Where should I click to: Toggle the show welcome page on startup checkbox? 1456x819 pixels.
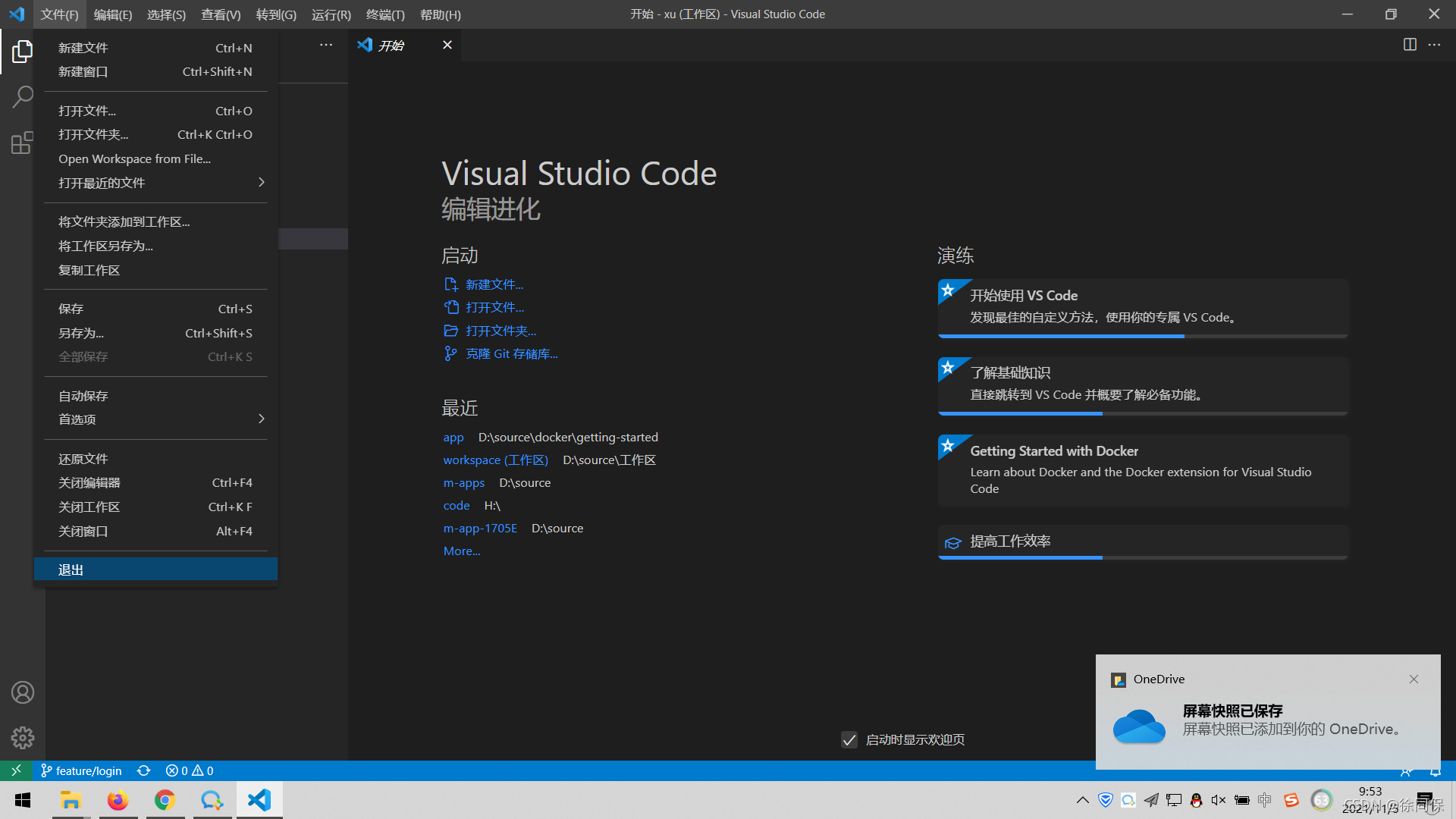pos(849,739)
